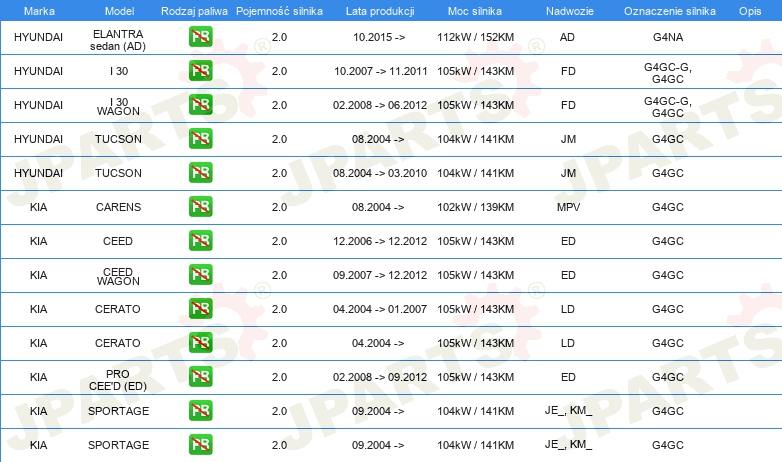The image size is (782, 462).
Task: Select fuel icon in CERATO row ending 01.2007
Action: 200,309
